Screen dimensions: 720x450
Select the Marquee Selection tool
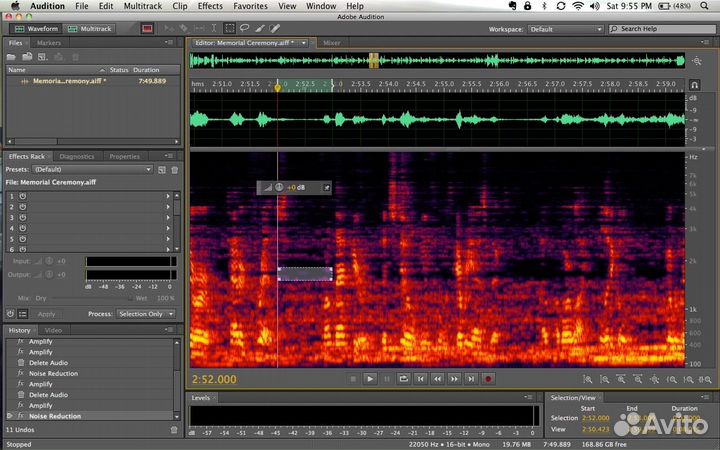click(x=230, y=29)
